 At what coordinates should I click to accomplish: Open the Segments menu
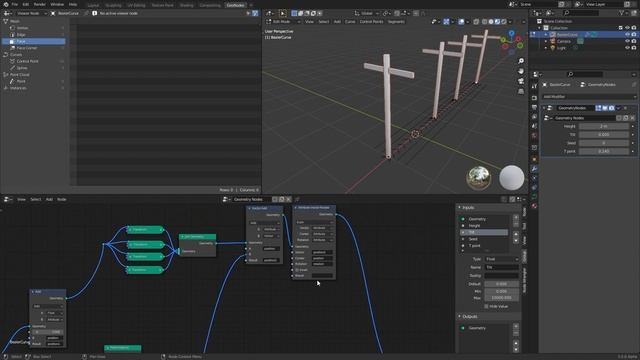click(396, 22)
